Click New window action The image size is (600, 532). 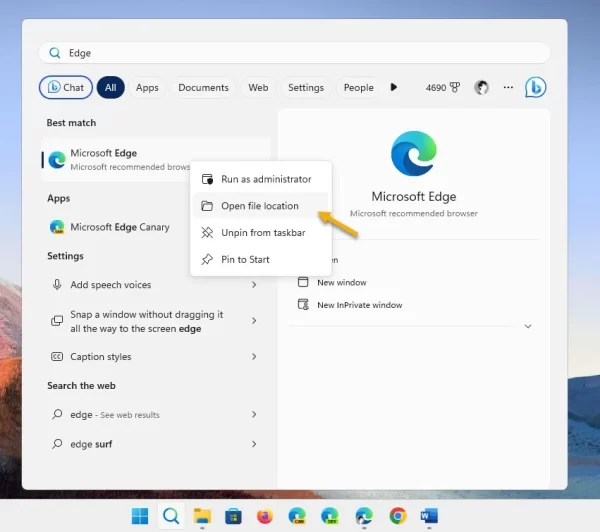(342, 282)
